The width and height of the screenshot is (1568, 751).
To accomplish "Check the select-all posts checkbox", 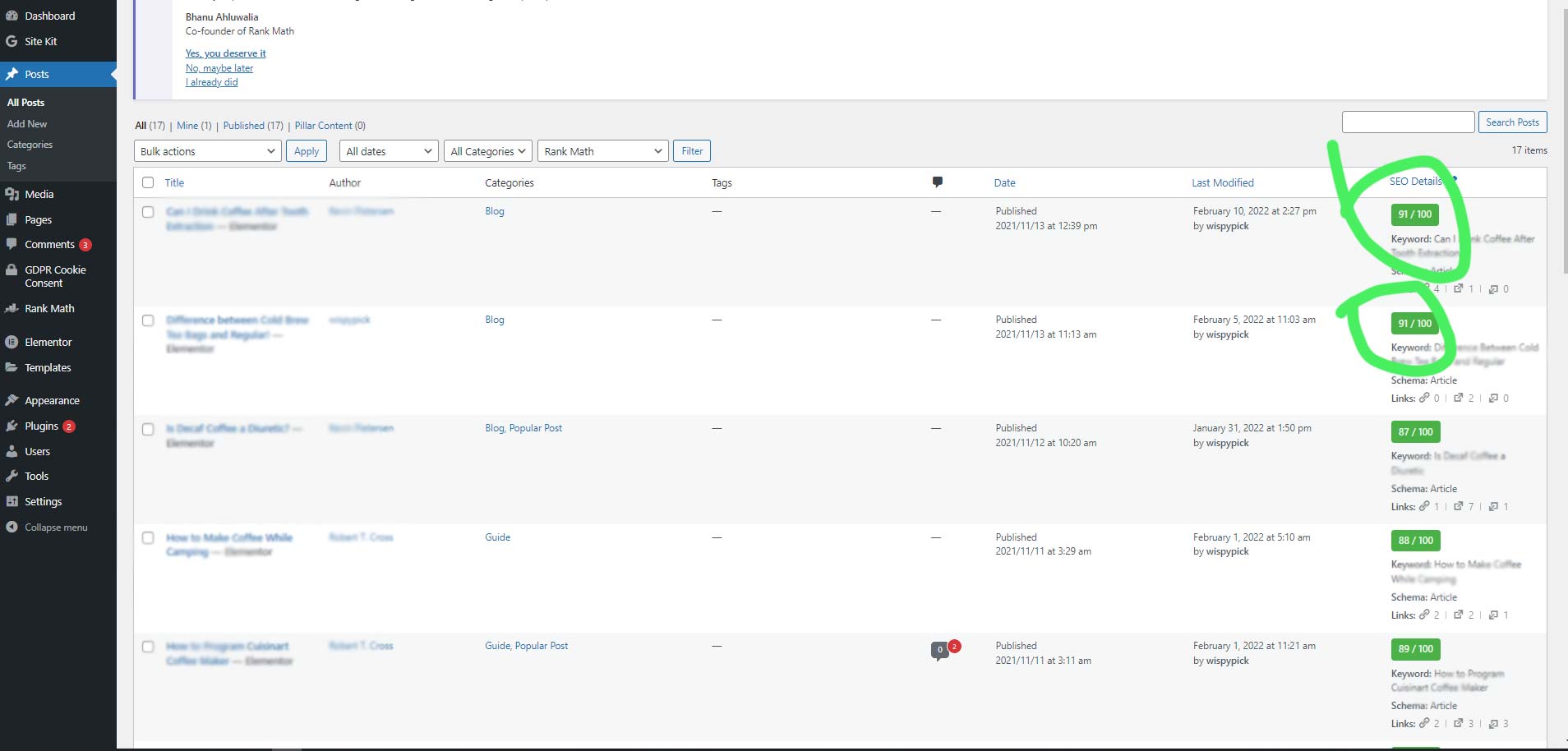I will click(x=149, y=182).
